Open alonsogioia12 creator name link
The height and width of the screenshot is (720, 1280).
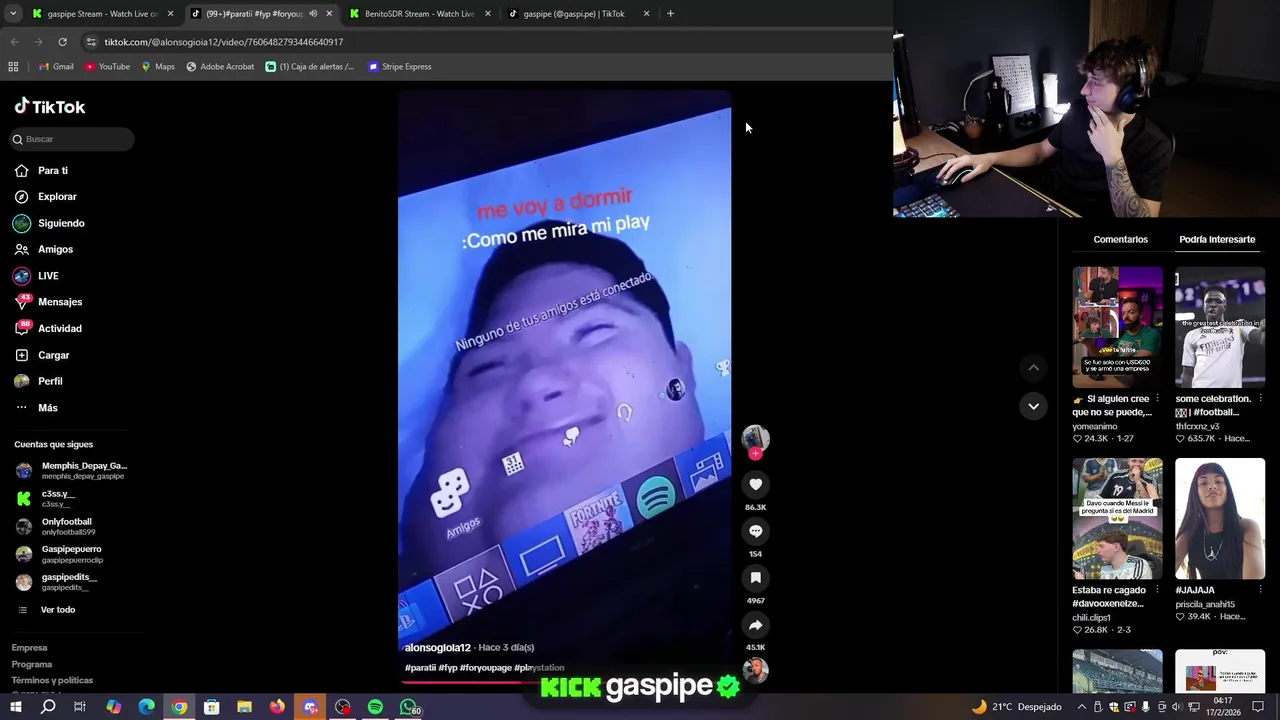[x=437, y=648]
